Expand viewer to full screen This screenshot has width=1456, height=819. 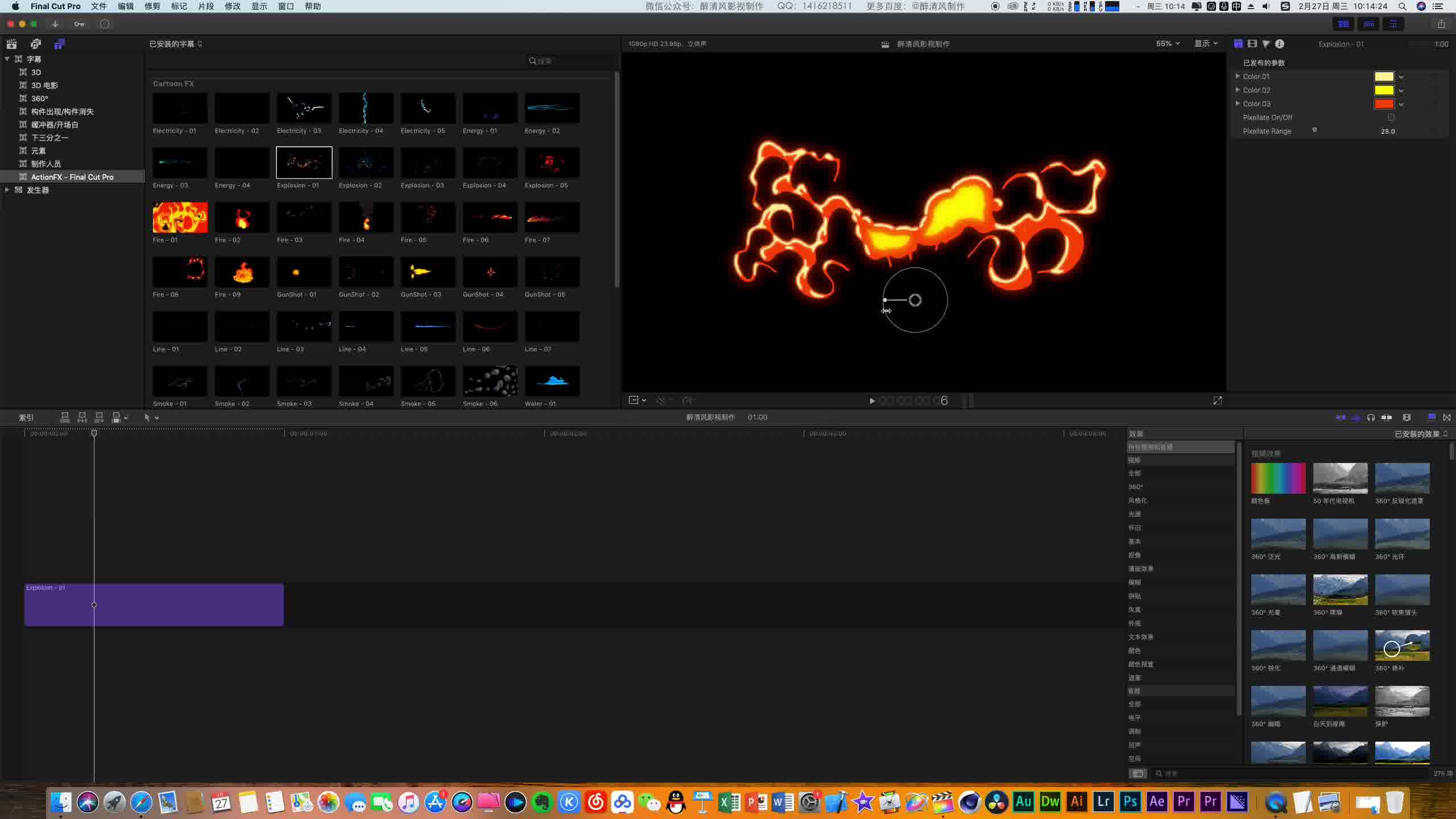1217,401
